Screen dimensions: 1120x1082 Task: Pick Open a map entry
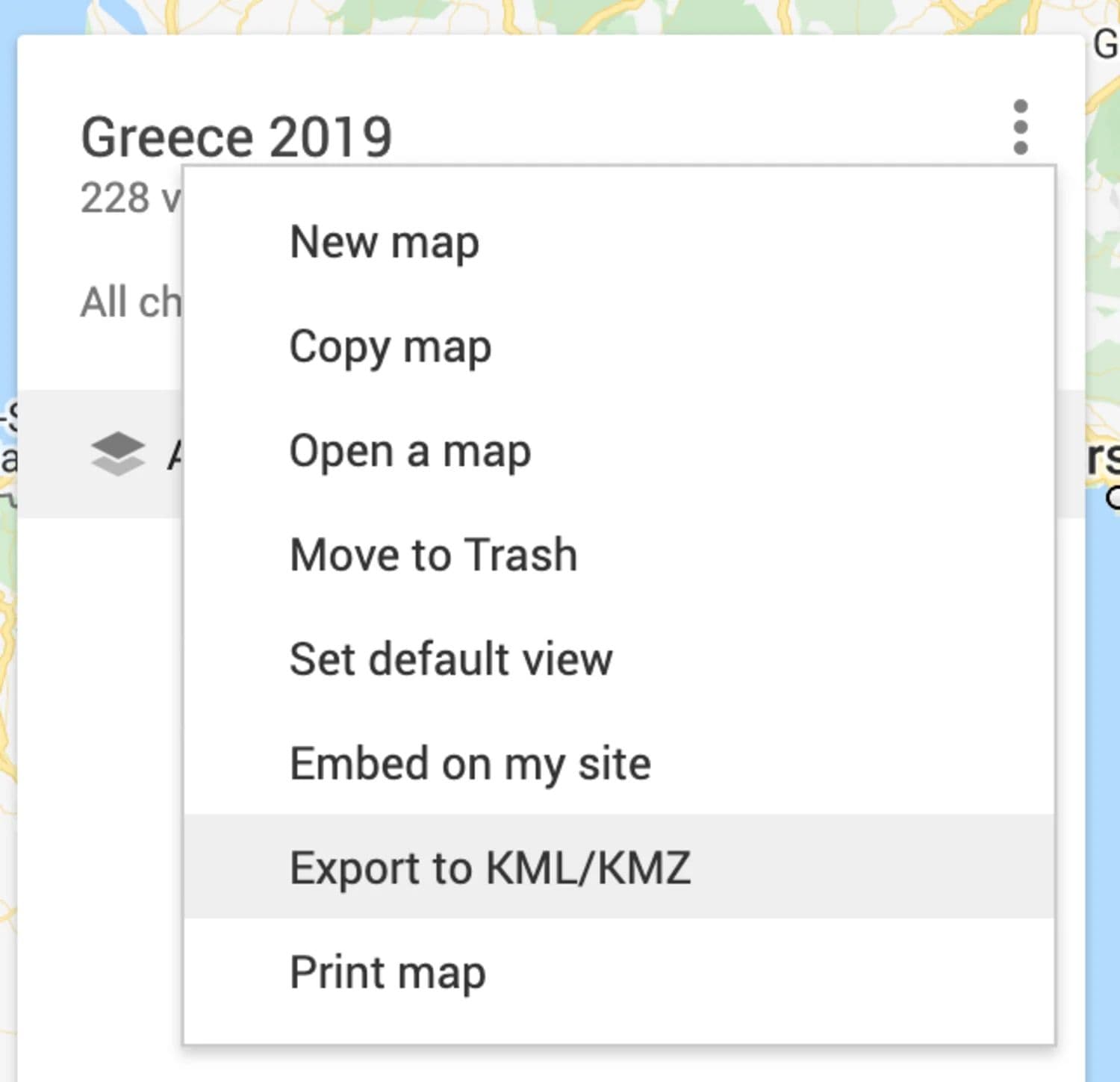tap(619, 451)
